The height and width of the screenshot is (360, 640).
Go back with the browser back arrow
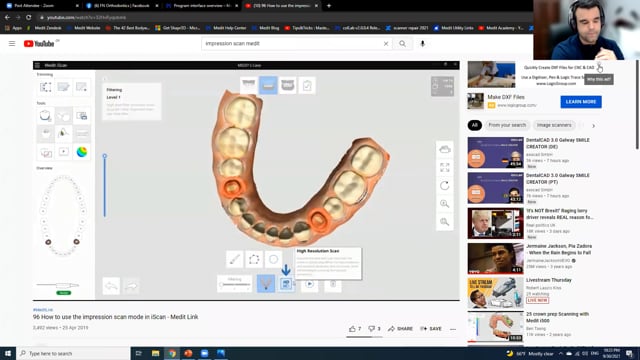pos(7,18)
